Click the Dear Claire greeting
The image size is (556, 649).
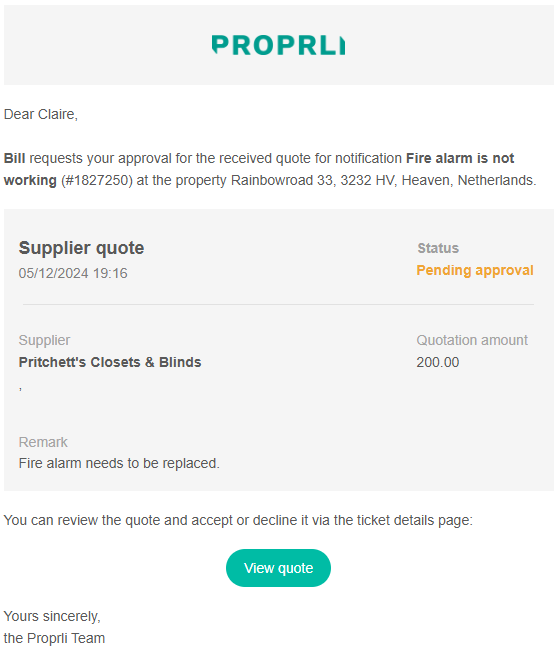pyautogui.click(x=41, y=114)
